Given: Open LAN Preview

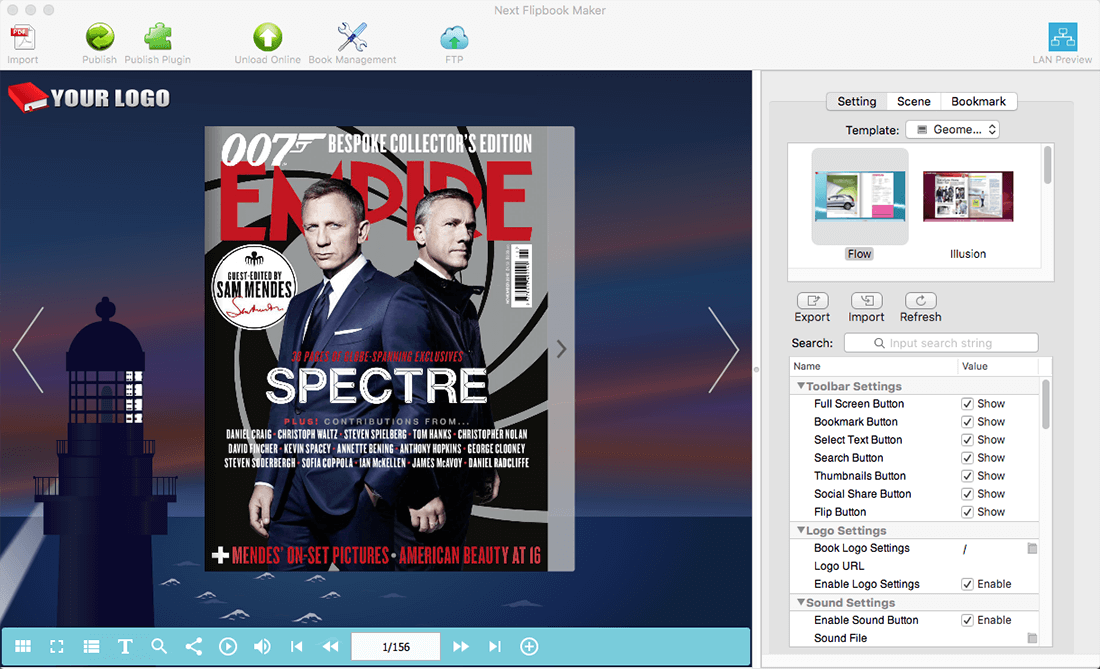Looking at the screenshot, I should point(1062,38).
